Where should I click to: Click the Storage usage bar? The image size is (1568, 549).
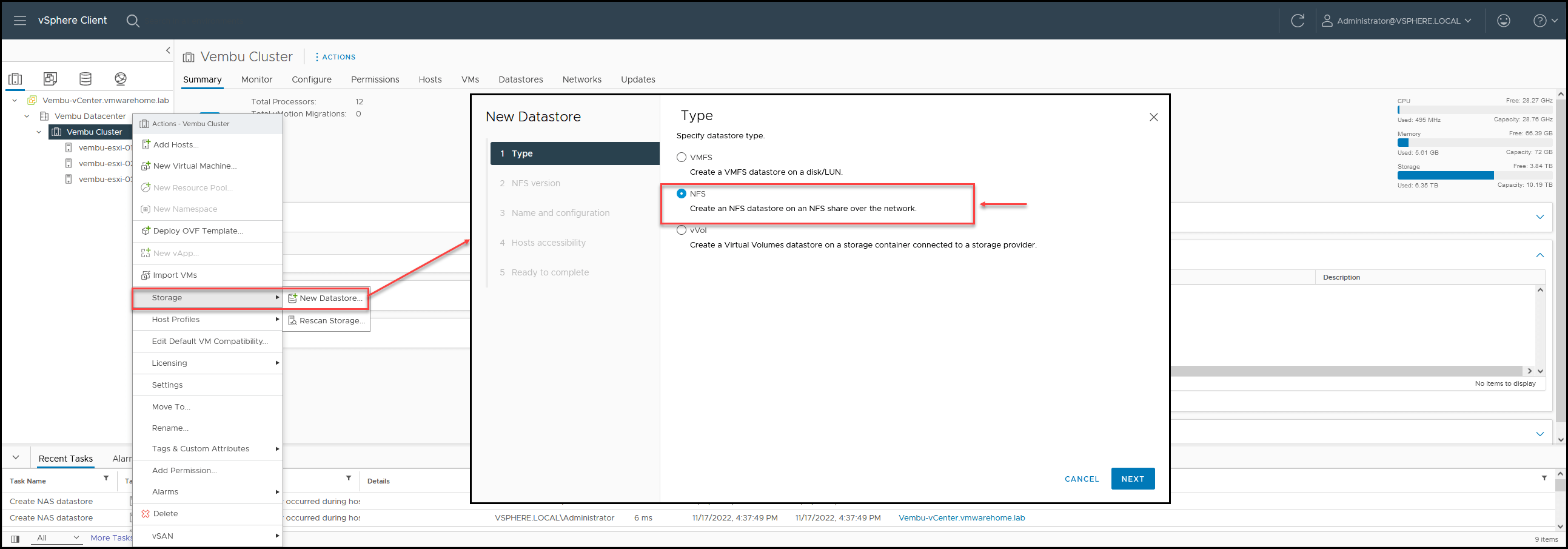[x=1475, y=175]
